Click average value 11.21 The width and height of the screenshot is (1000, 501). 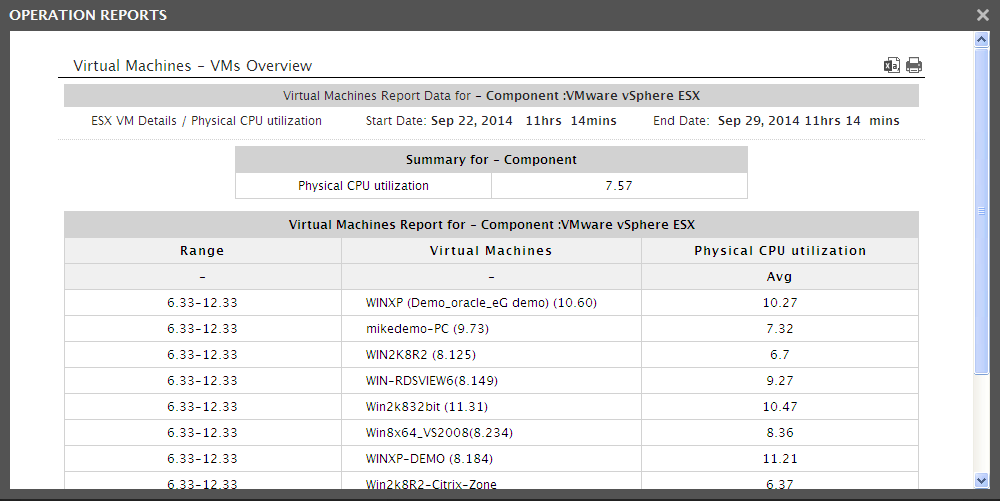pos(780,459)
